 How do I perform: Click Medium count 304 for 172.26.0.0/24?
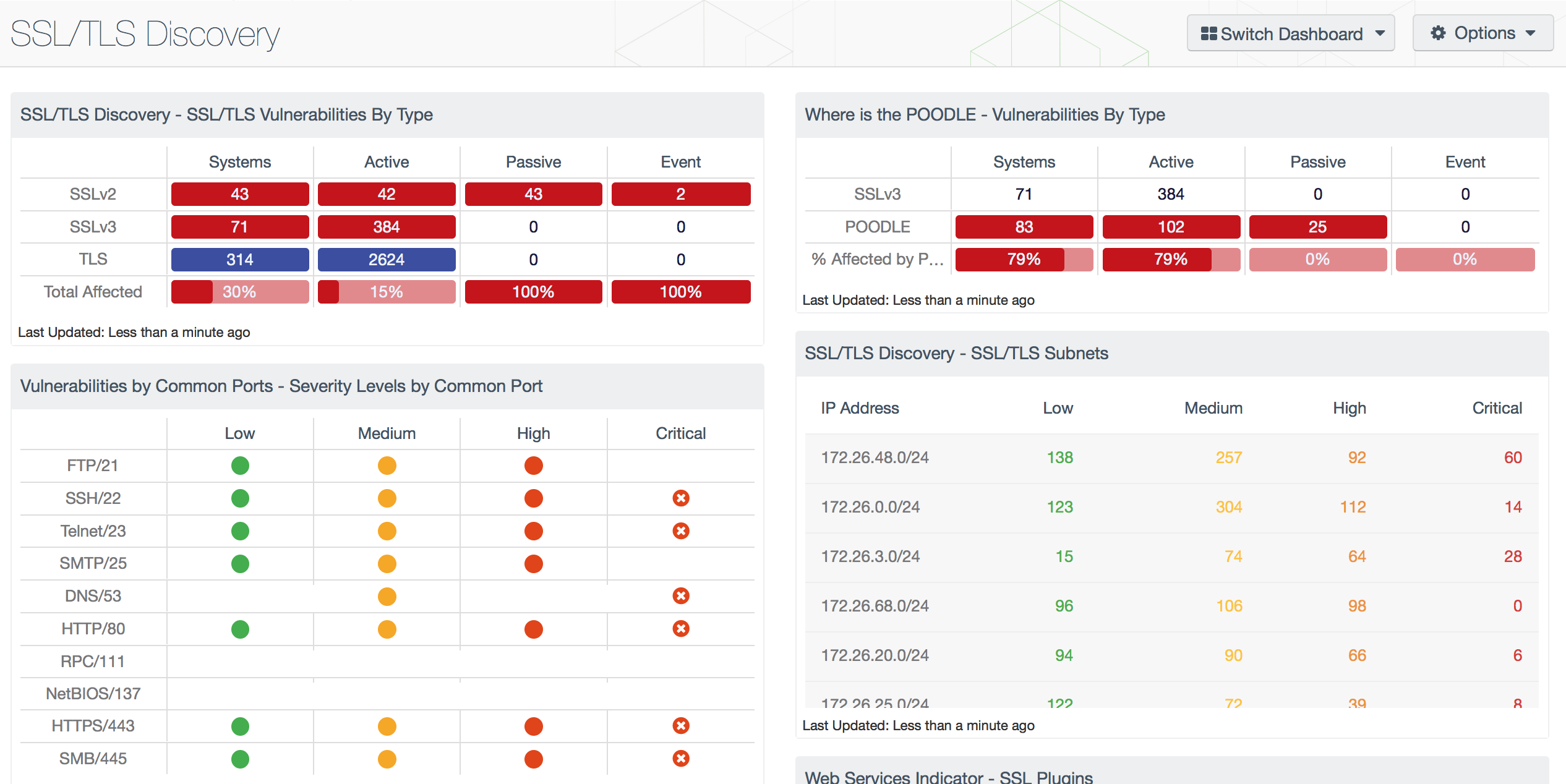1229,508
